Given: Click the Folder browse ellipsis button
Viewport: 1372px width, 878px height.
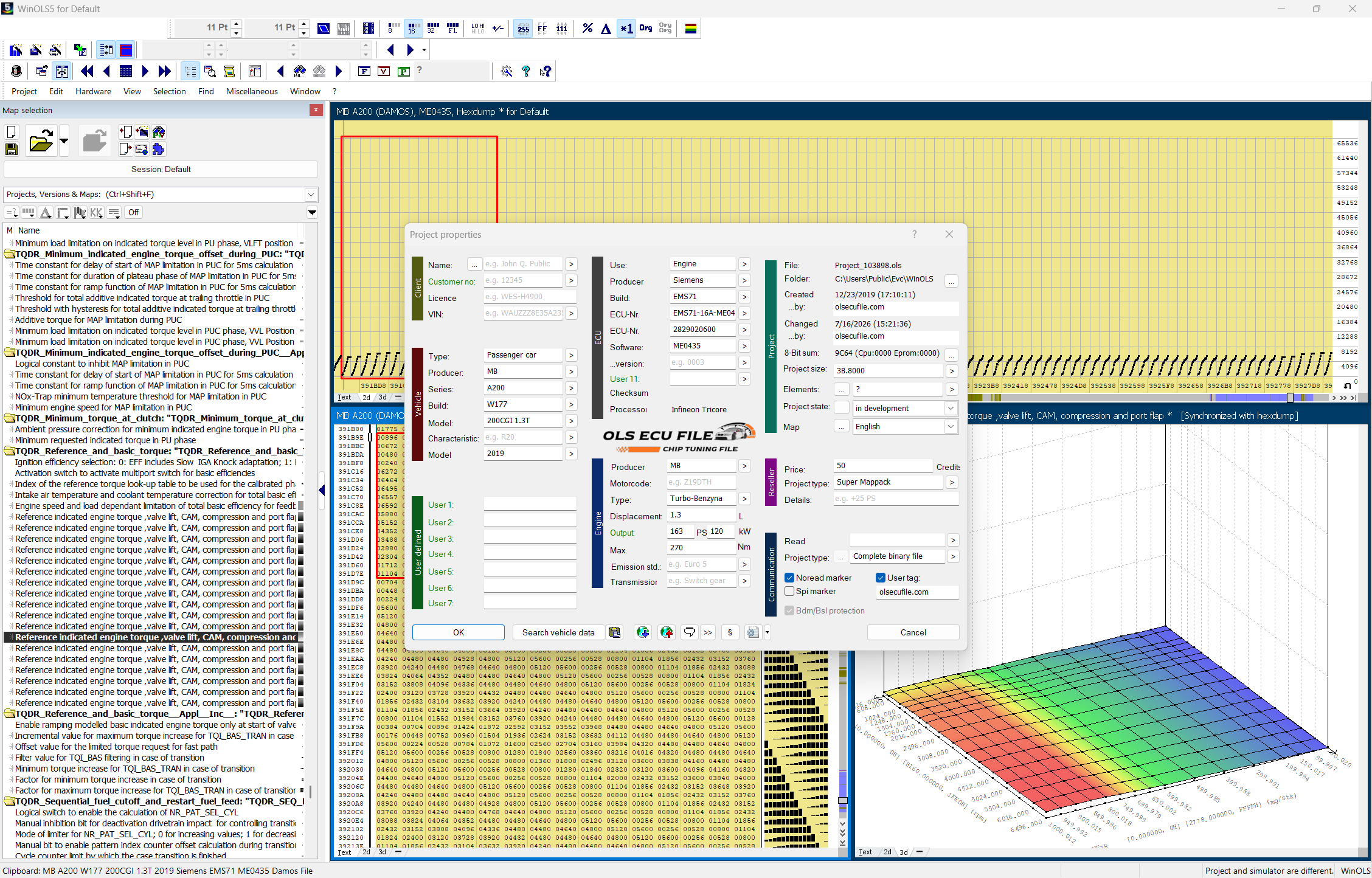Looking at the screenshot, I should [x=952, y=280].
